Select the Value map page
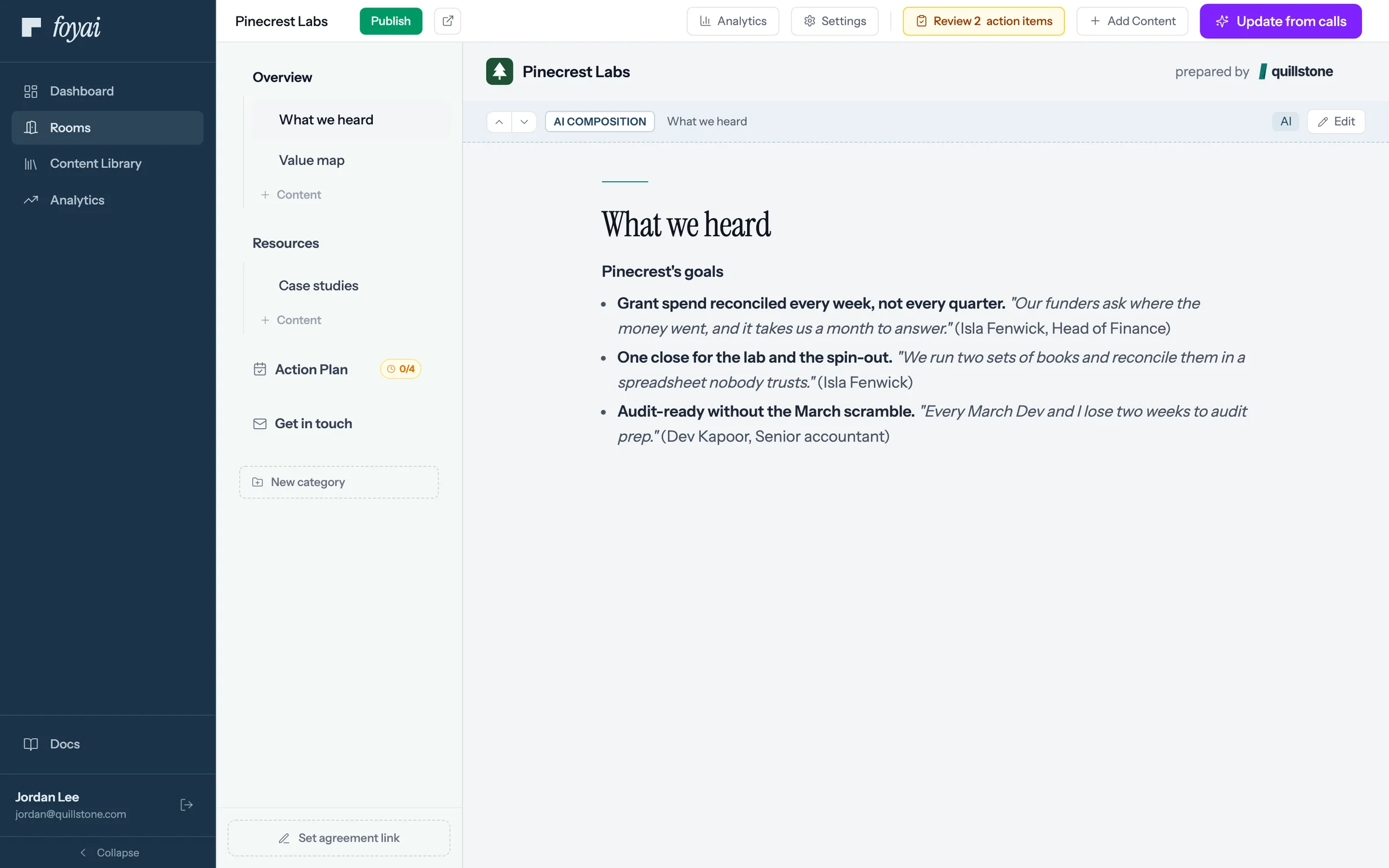Viewport: 1389px width, 868px height. click(352, 160)
